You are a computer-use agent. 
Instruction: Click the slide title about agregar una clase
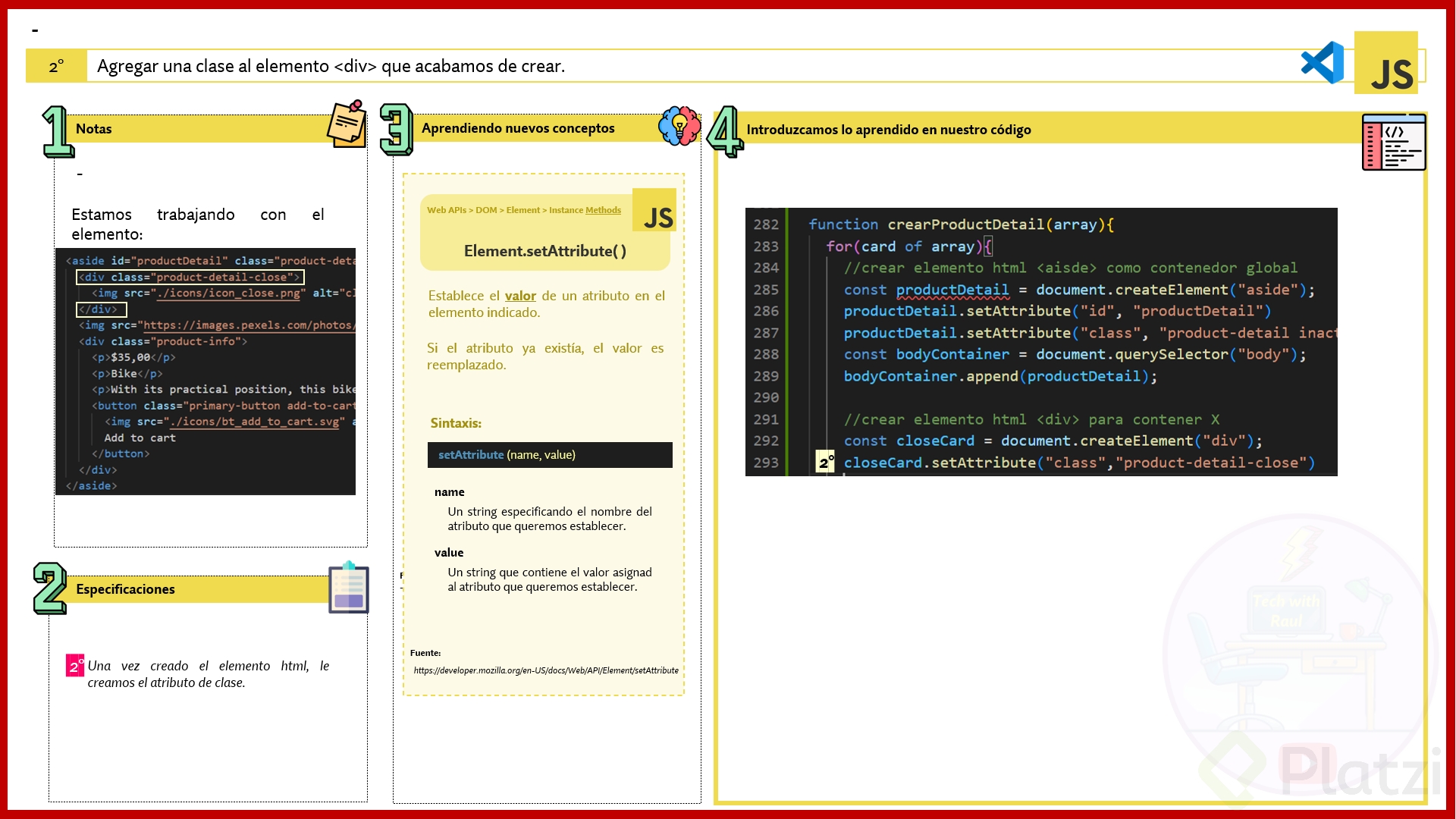pos(331,66)
